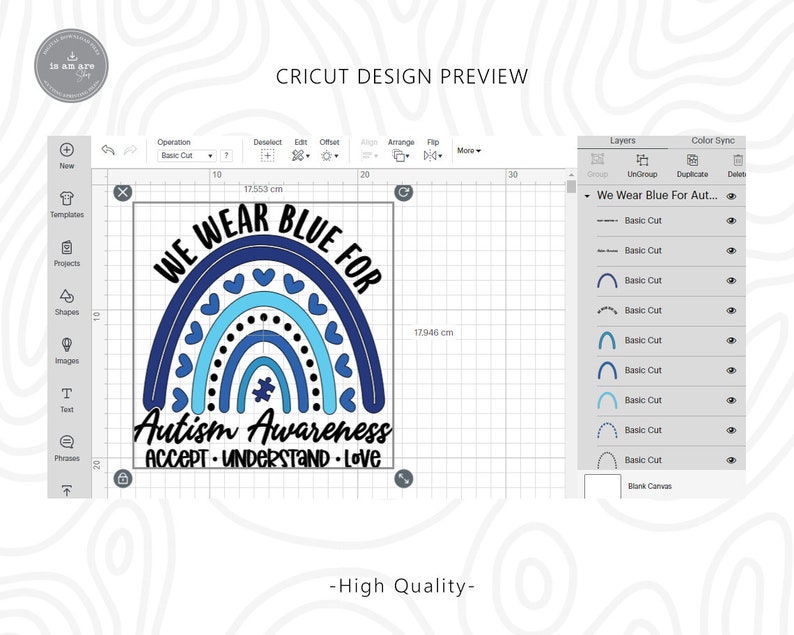Click the canvas scrollbar up arrow

click(x=571, y=175)
